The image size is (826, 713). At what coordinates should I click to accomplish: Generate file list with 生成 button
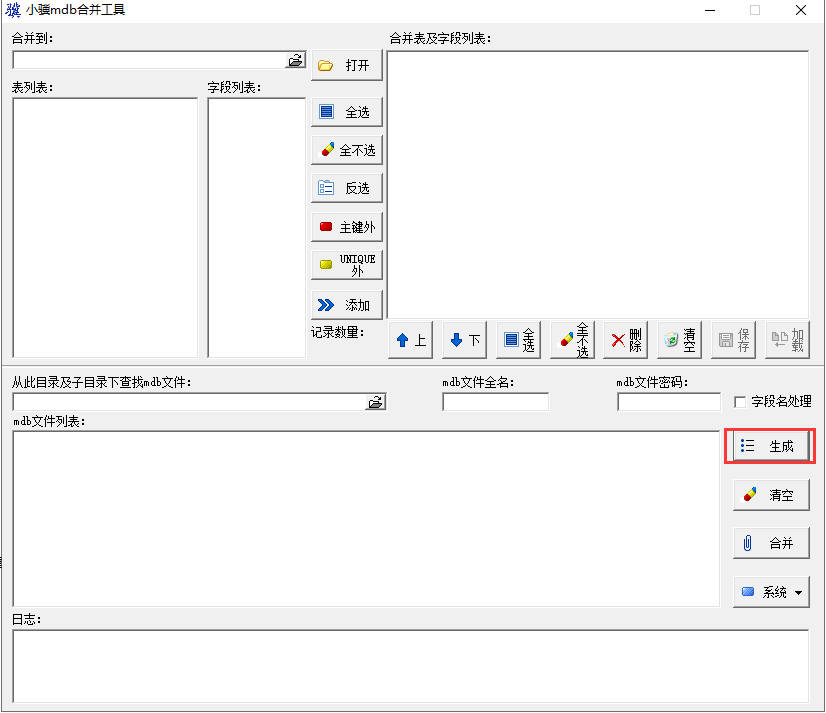point(770,446)
